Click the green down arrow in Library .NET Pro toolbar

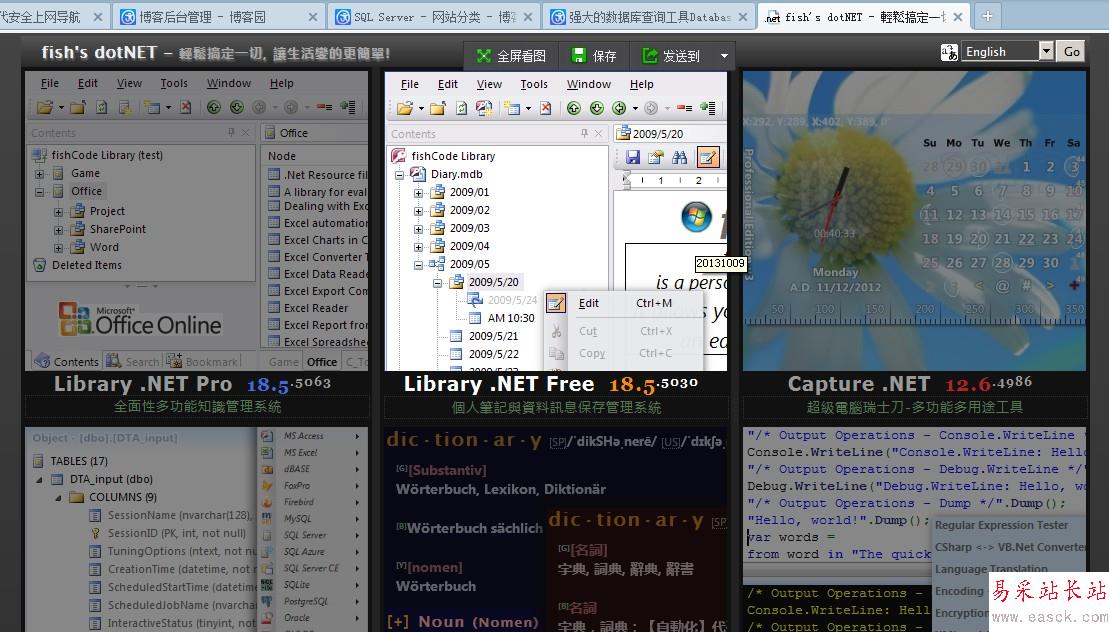point(237,107)
